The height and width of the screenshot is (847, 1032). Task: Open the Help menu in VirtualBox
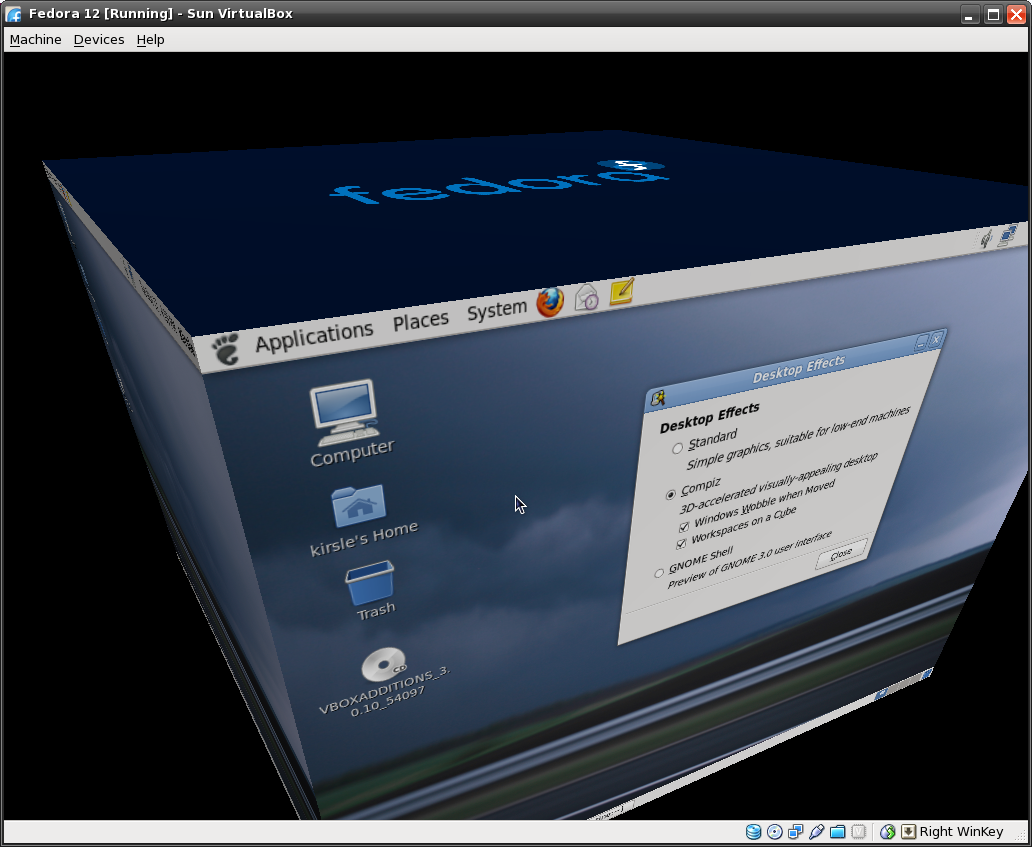point(150,40)
